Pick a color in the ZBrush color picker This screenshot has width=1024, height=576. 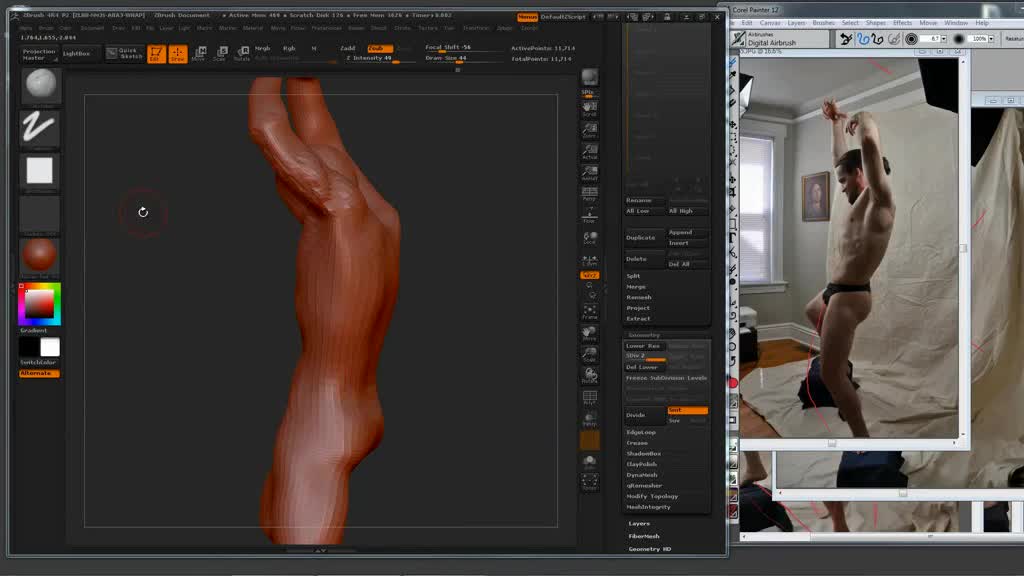tap(39, 304)
